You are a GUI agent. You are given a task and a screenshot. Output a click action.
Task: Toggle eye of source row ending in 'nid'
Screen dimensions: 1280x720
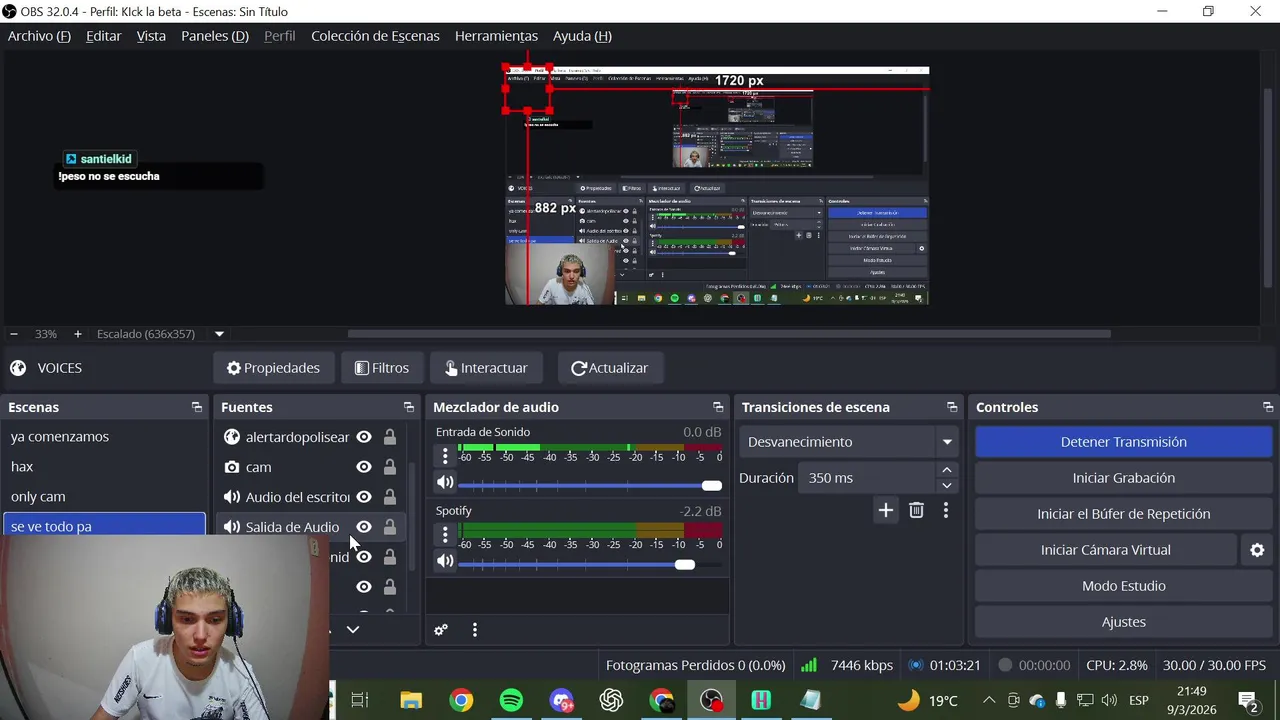coord(364,557)
